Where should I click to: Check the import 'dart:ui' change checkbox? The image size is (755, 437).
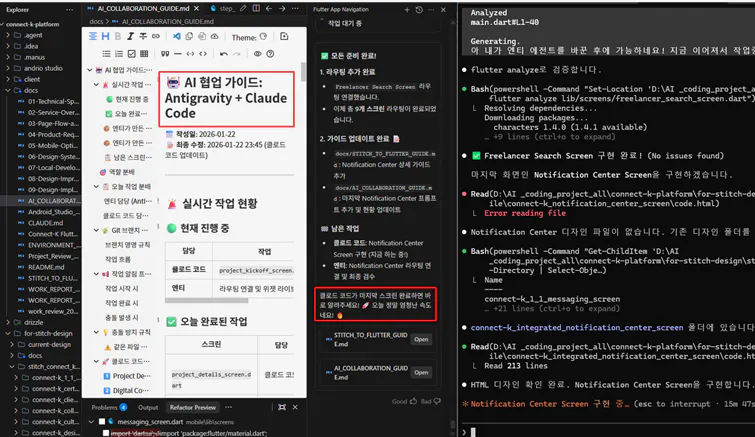click(x=106, y=433)
